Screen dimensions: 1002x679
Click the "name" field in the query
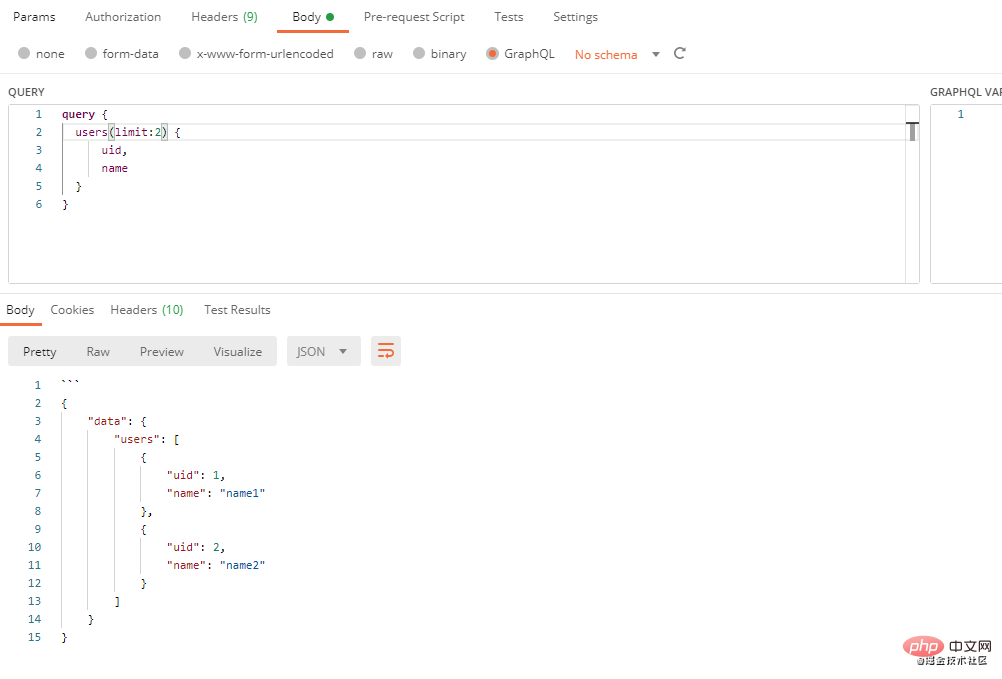pos(114,168)
